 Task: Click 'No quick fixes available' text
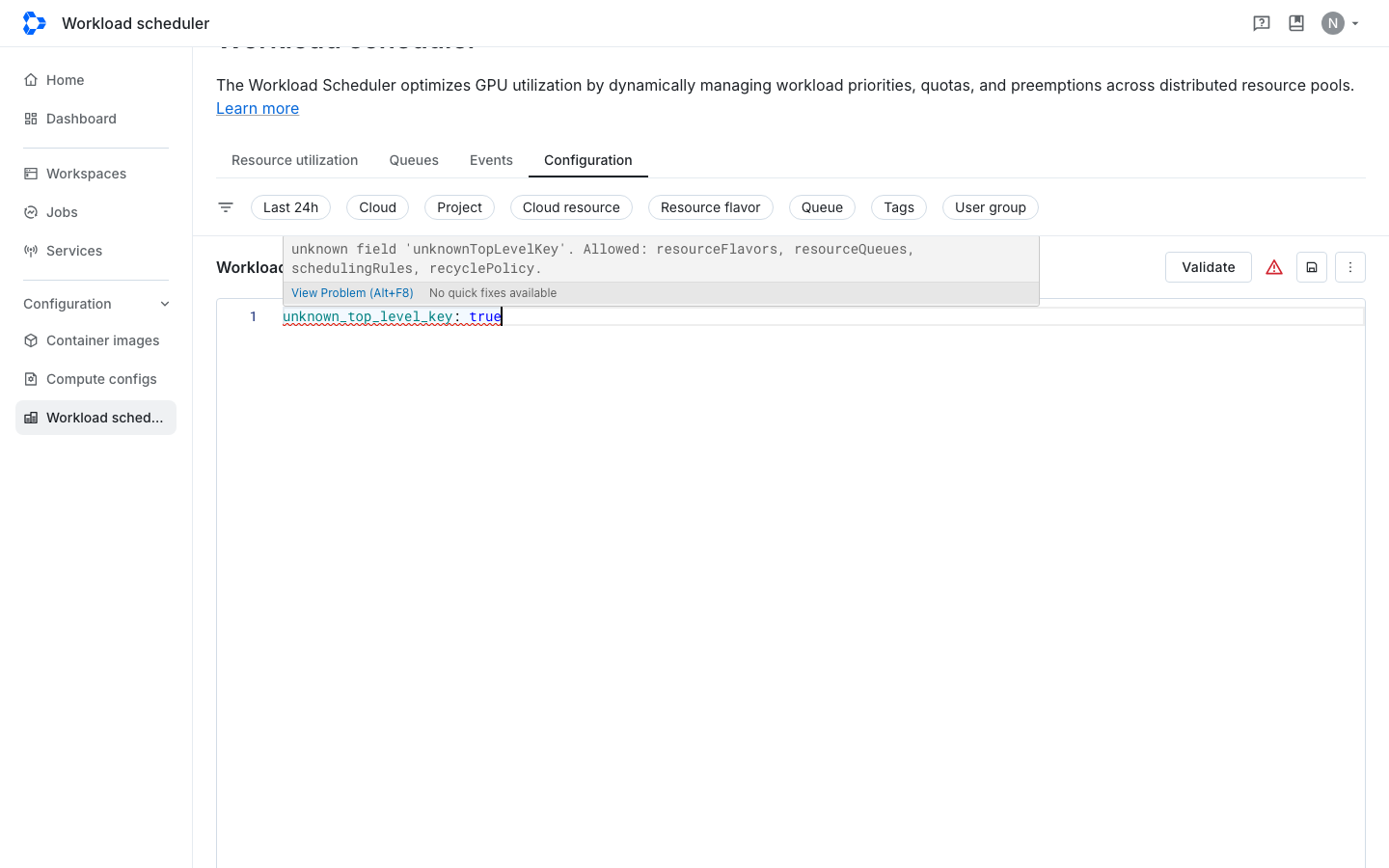tap(493, 293)
